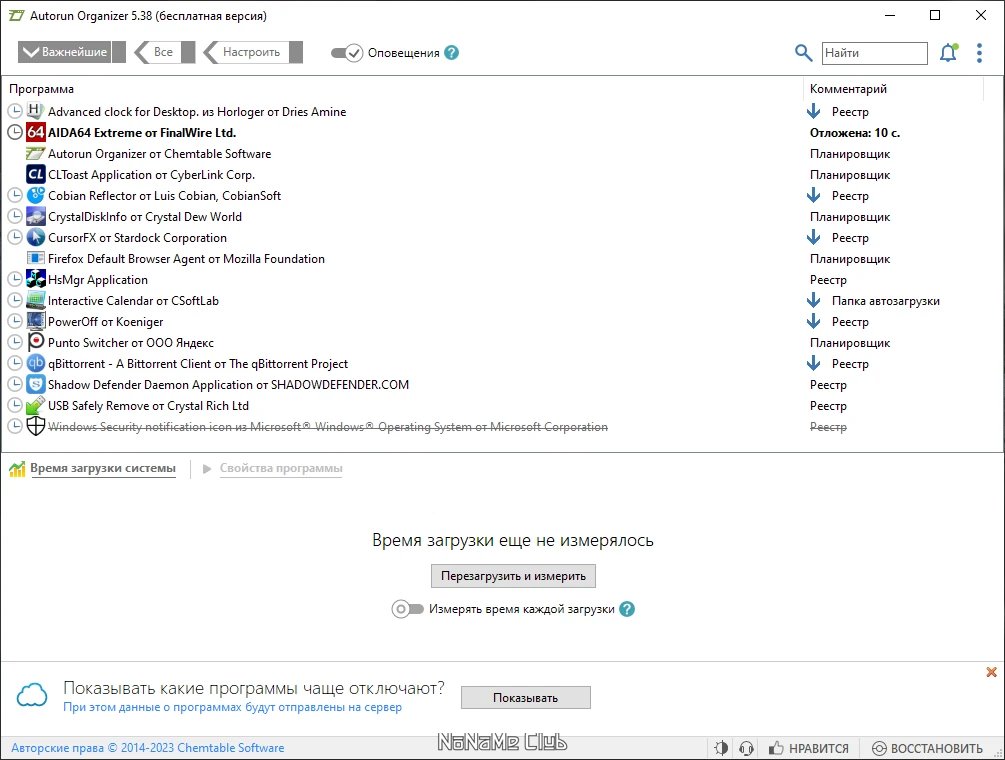1005x760 pixels.
Task: Click the Punto Switcher program icon
Action: pos(34,342)
